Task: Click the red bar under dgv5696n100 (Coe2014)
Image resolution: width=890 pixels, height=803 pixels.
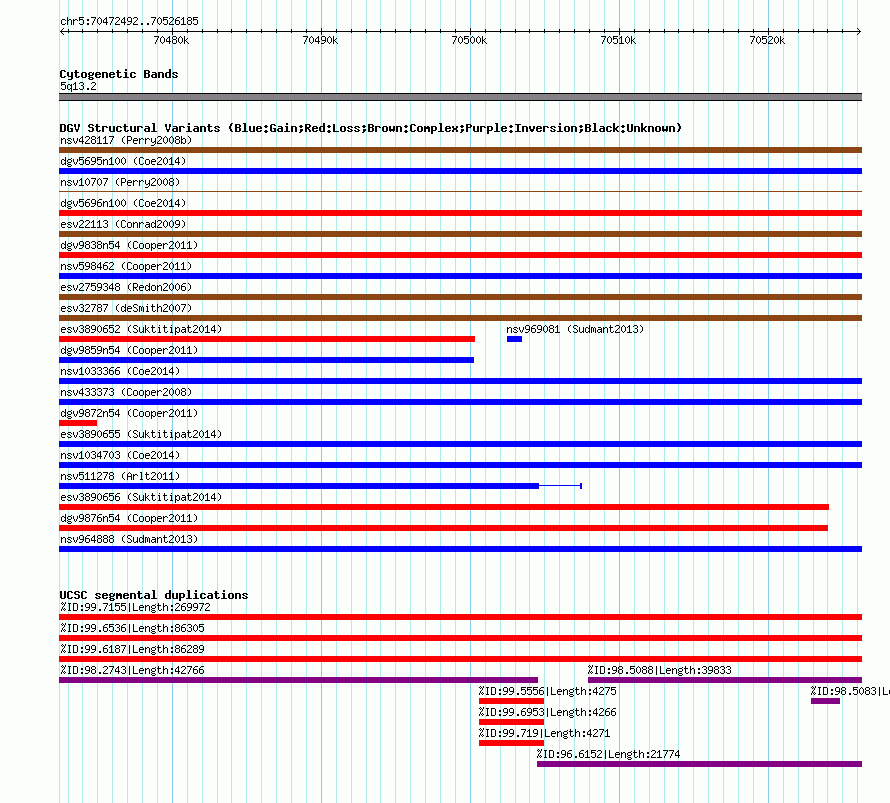Action: [x=460, y=213]
